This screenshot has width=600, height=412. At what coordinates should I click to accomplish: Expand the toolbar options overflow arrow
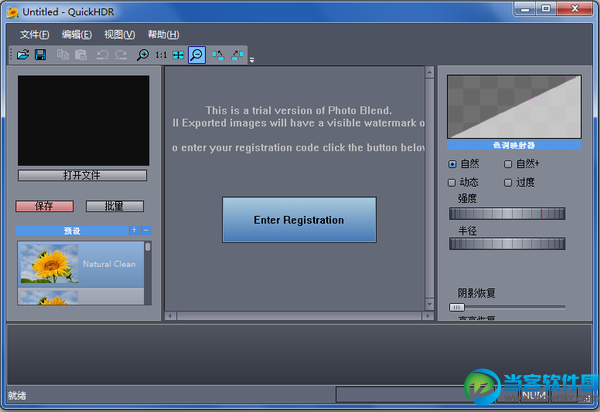(252, 60)
